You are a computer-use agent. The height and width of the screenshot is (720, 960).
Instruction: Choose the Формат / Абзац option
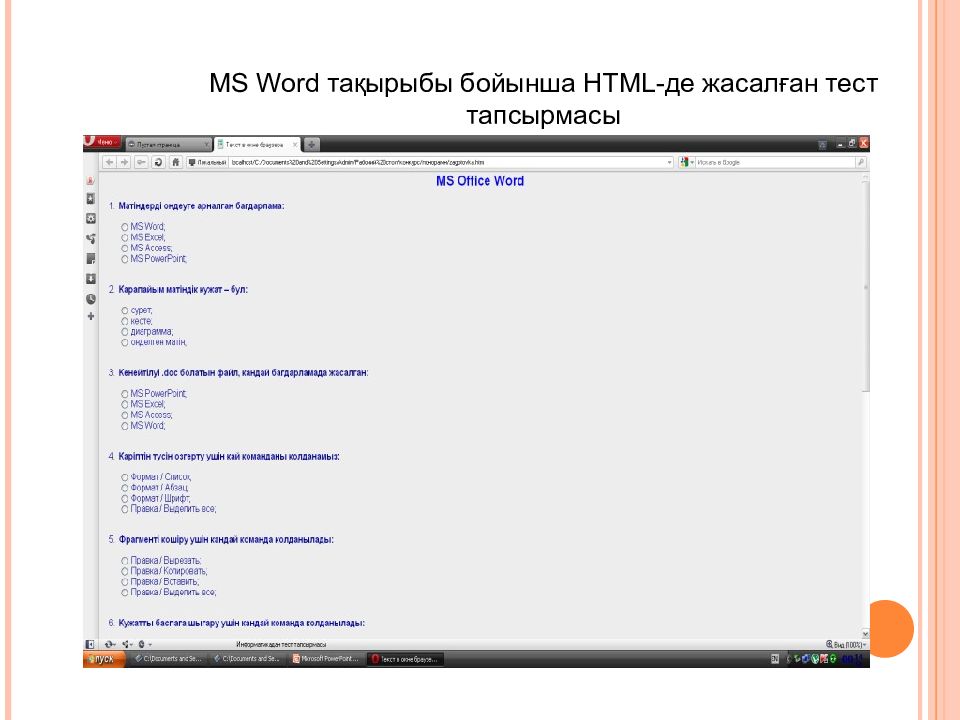[124, 488]
